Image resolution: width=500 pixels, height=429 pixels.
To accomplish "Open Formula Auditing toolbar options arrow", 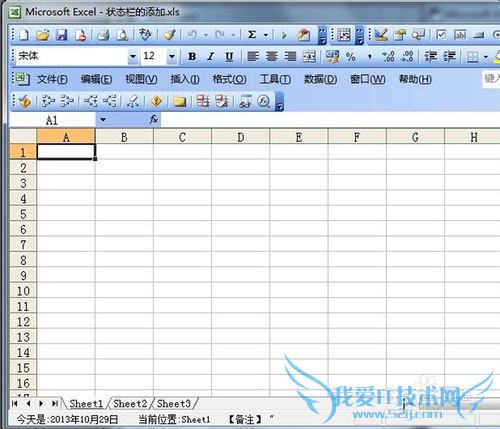I will coord(279,102).
